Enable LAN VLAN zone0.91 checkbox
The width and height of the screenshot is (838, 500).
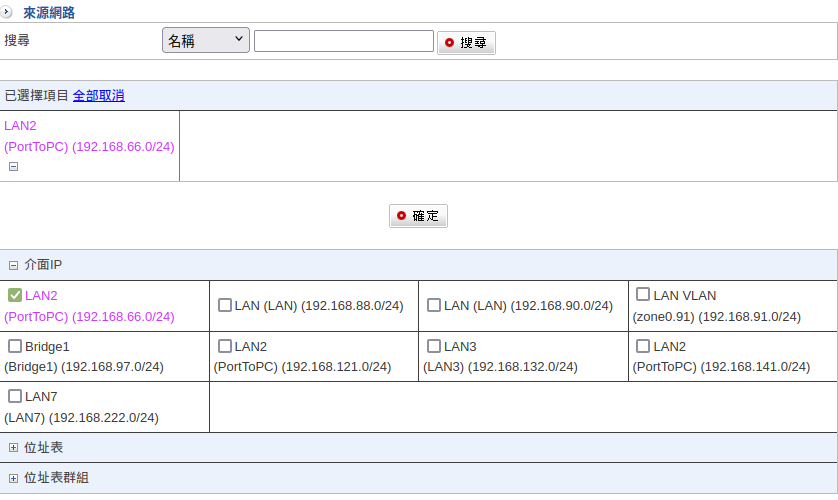tap(643, 295)
